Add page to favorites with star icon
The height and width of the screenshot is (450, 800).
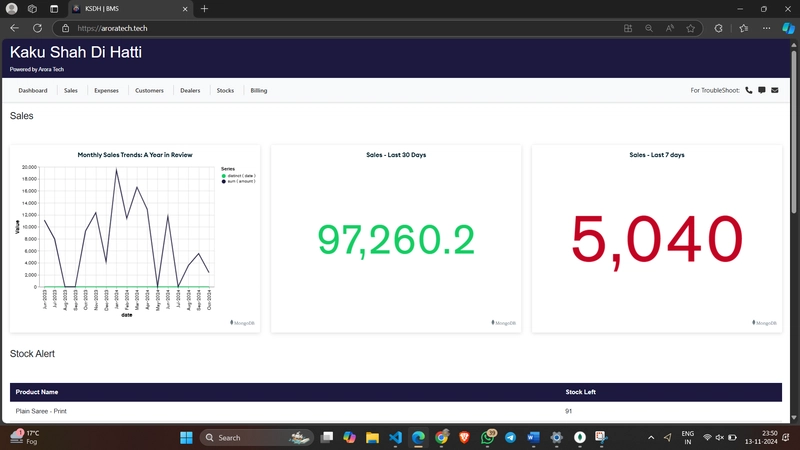click(x=691, y=28)
